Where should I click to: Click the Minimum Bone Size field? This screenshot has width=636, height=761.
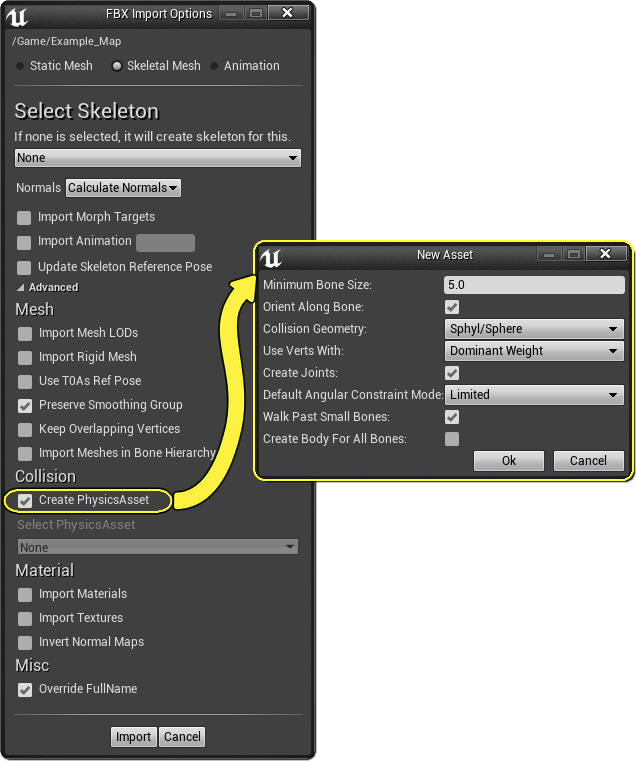534,285
